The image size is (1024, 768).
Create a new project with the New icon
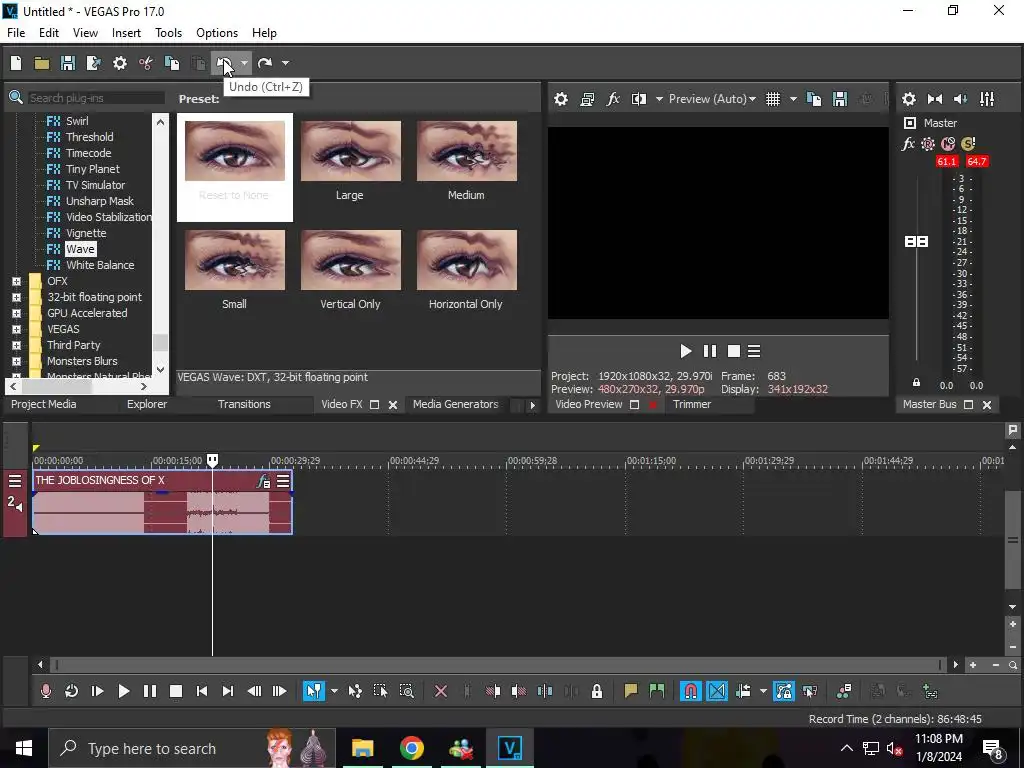(16, 63)
